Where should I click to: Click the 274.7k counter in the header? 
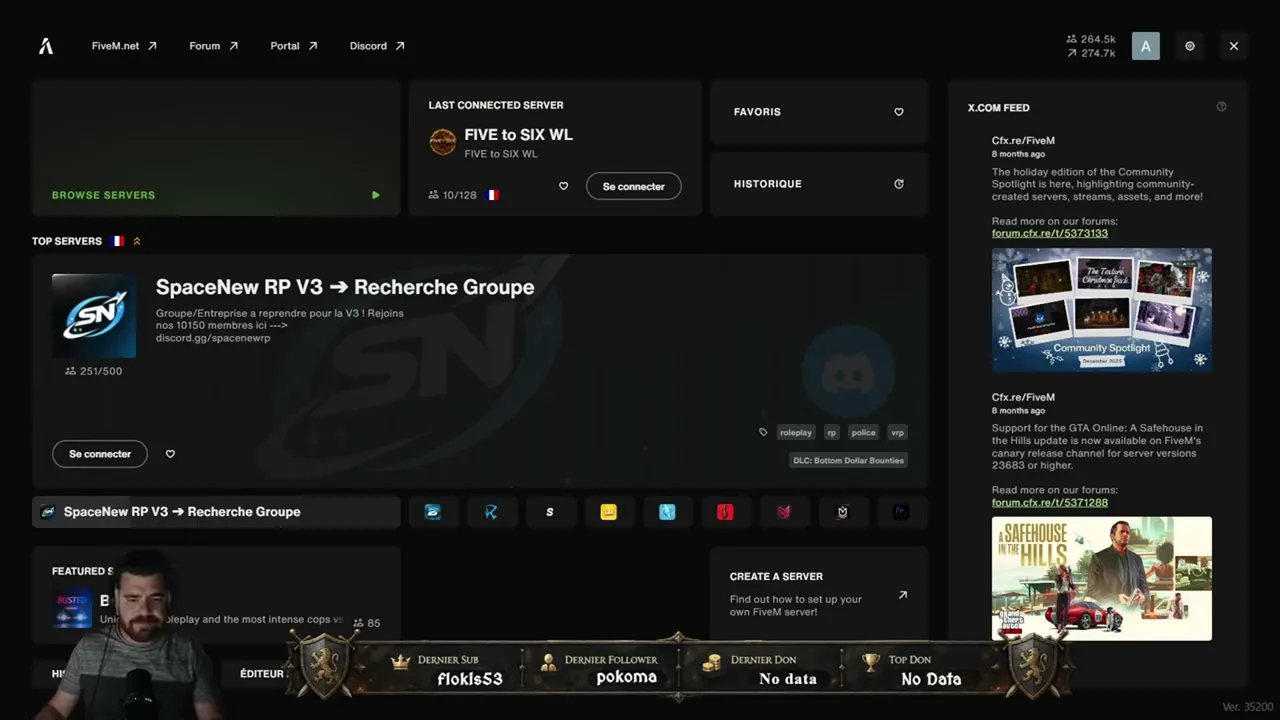(x=1091, y=53)
